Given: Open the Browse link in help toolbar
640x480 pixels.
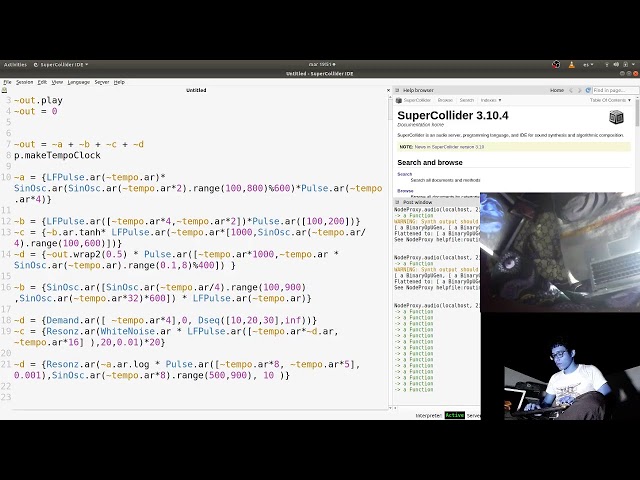Looking at the screenshot, I should tap(445, 100).
